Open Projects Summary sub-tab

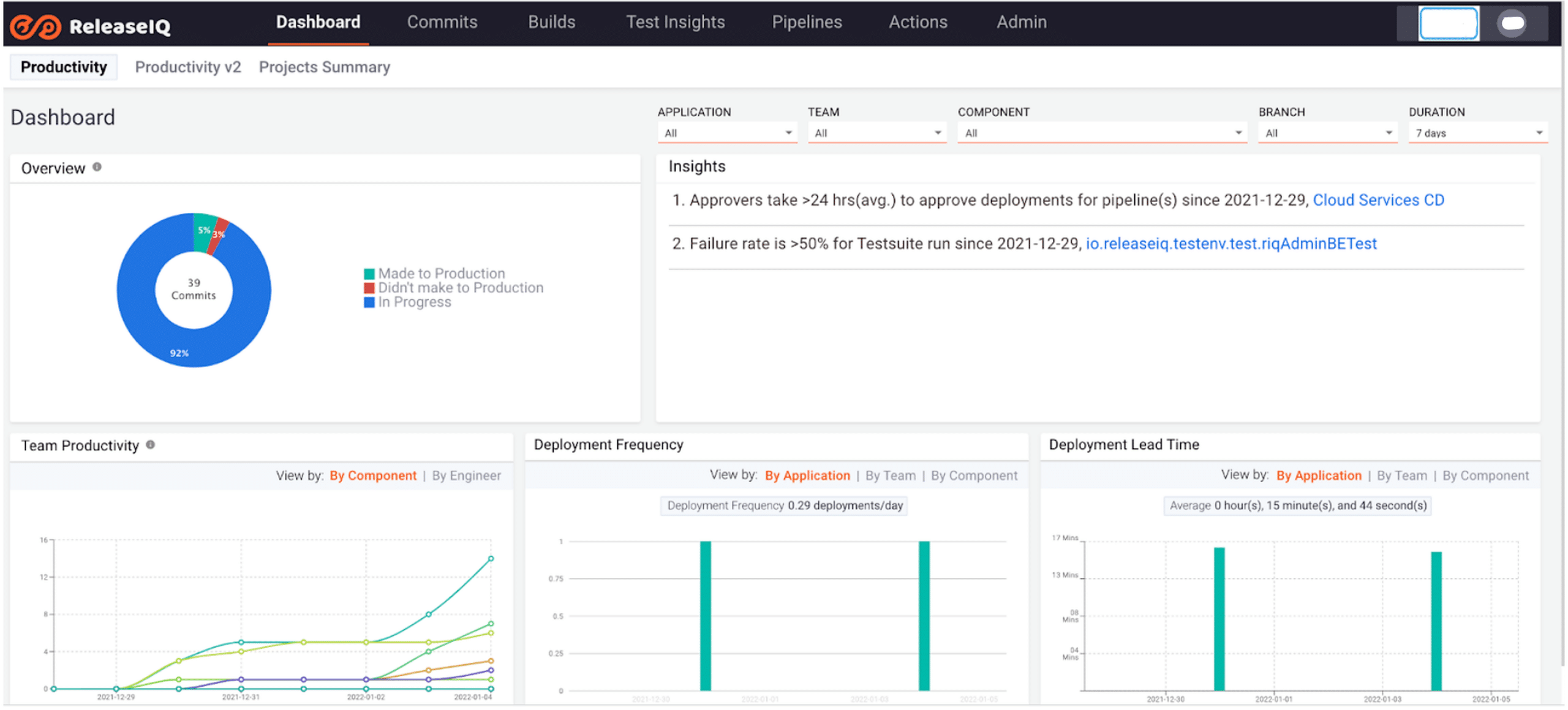[324, 67]
